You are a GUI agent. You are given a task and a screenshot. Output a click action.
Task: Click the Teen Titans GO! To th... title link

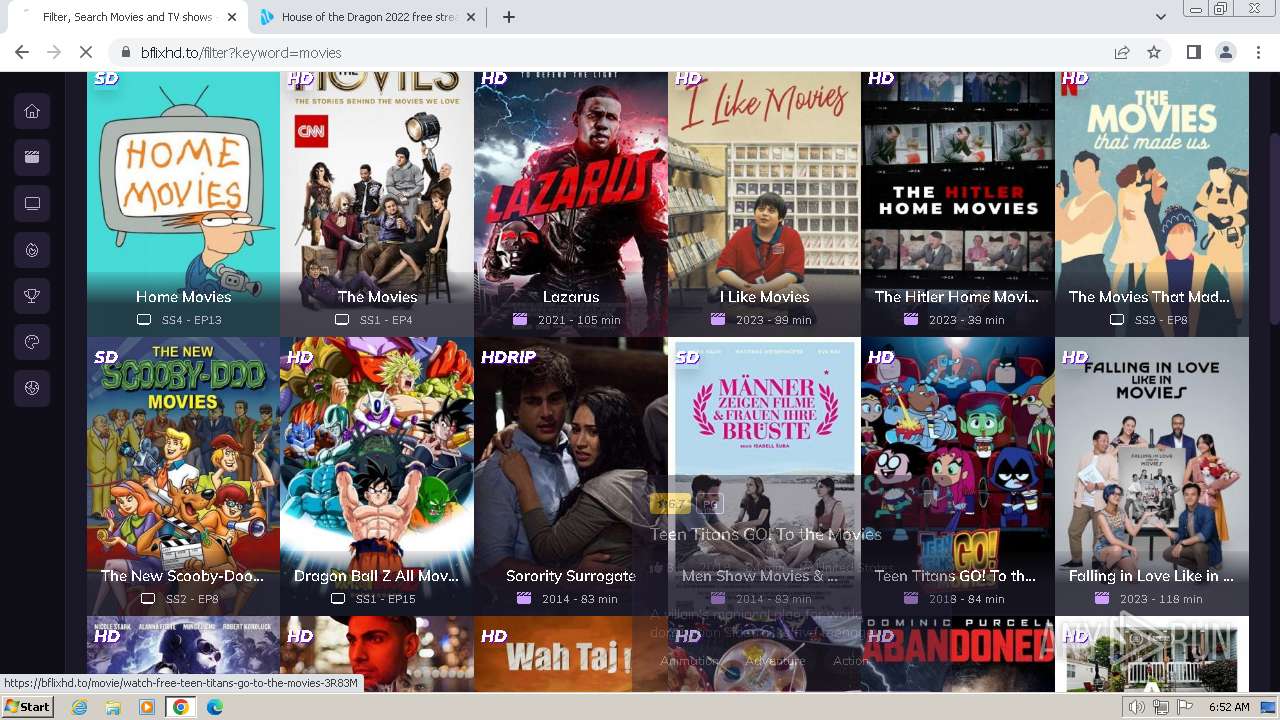pyautogui.click(x=955, y=576)
